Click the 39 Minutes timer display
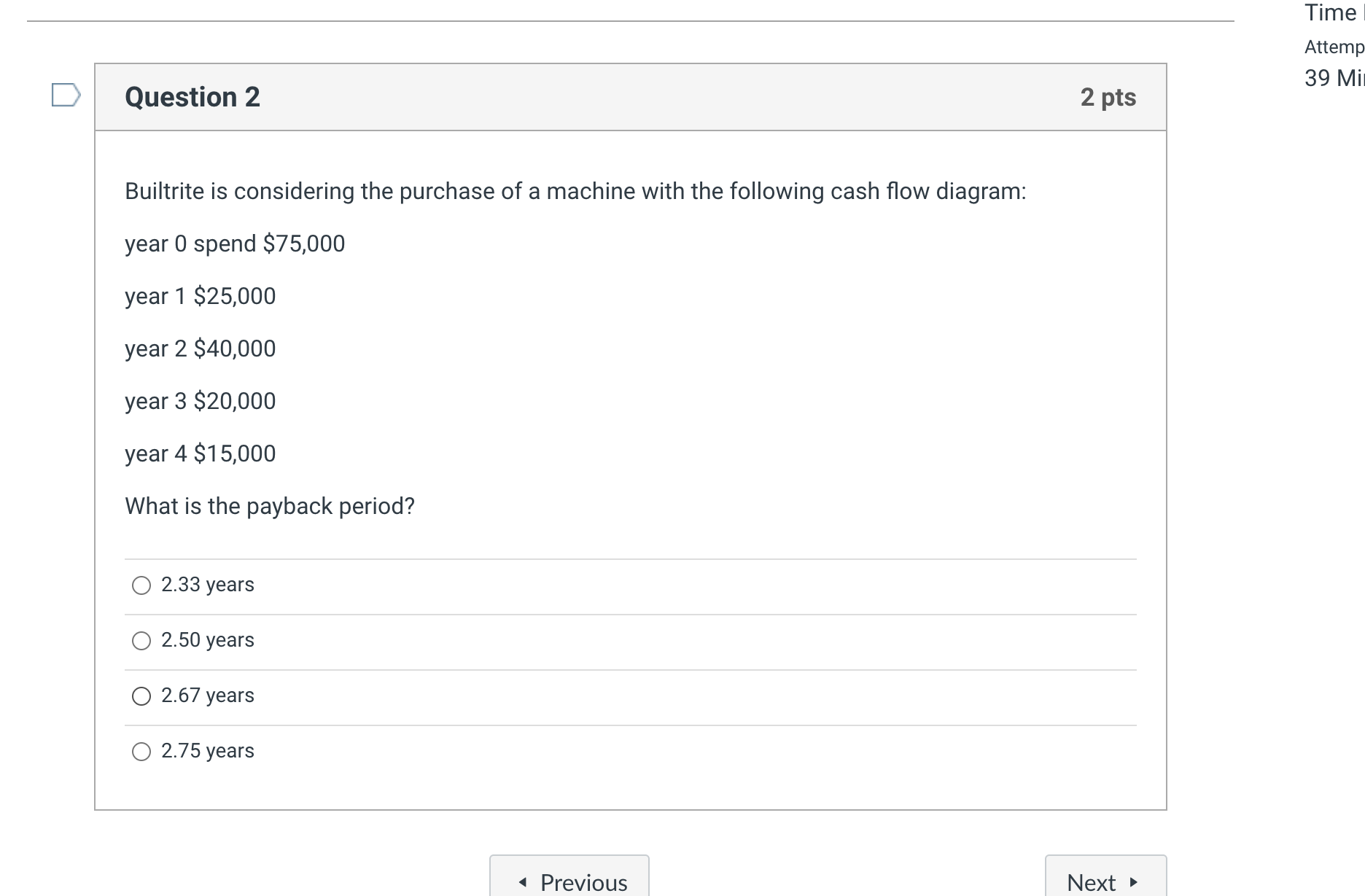 (x=1331, y=77)
